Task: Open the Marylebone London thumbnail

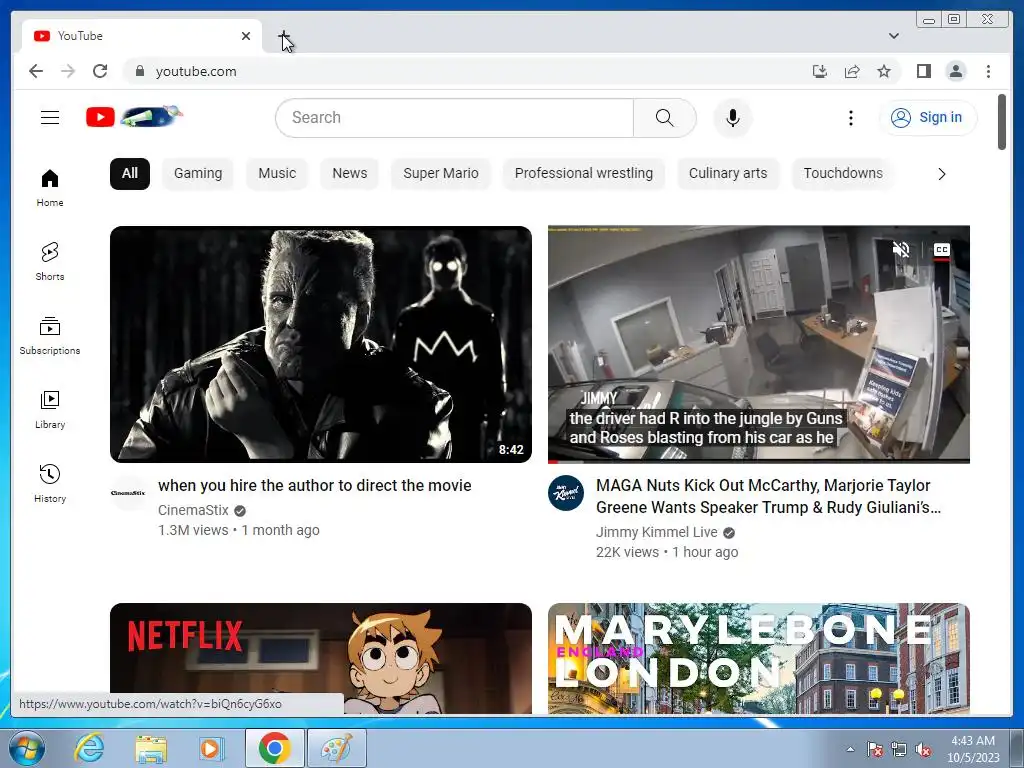Action: point(758,658)
